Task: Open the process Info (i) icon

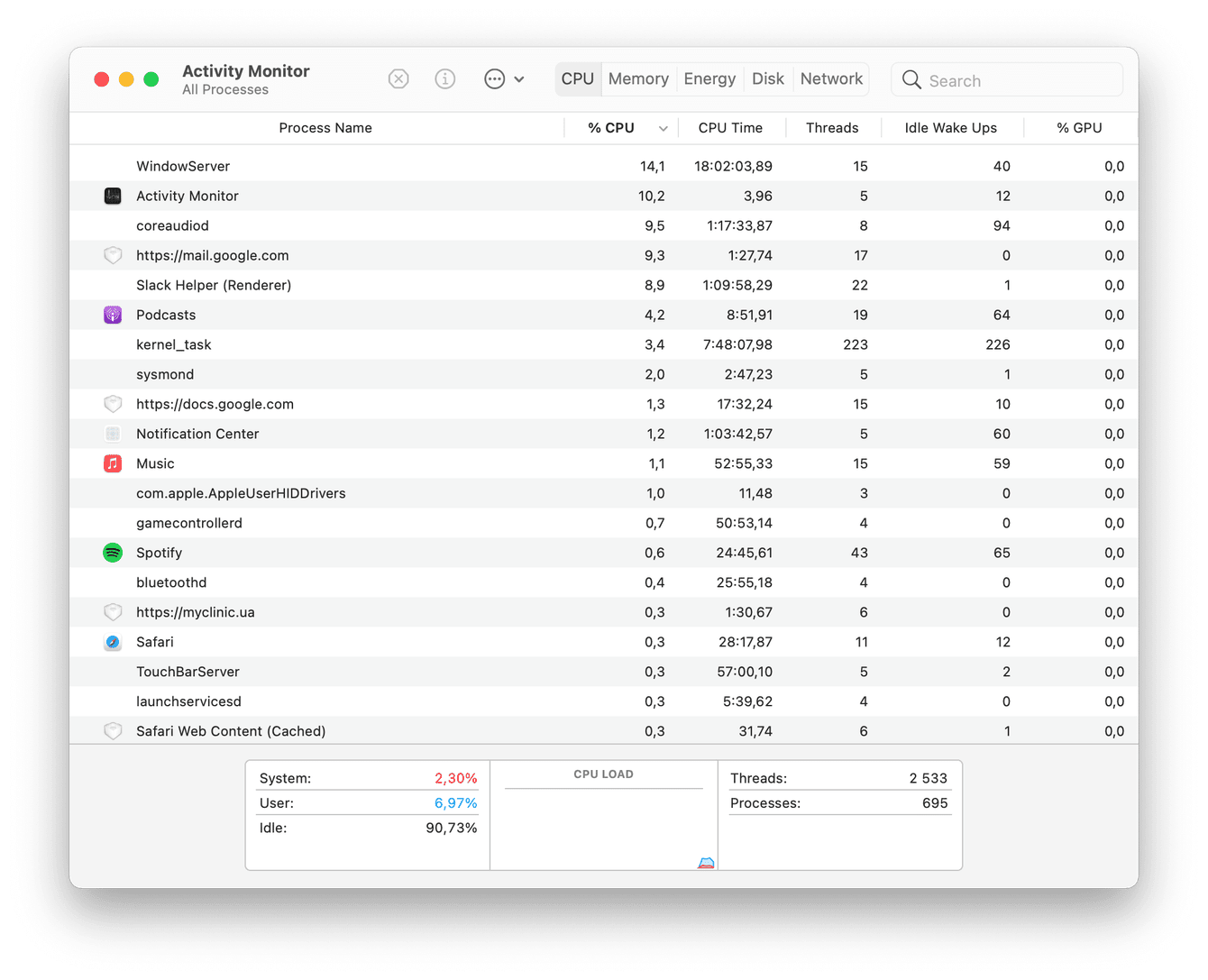Action: coord(445,79)
